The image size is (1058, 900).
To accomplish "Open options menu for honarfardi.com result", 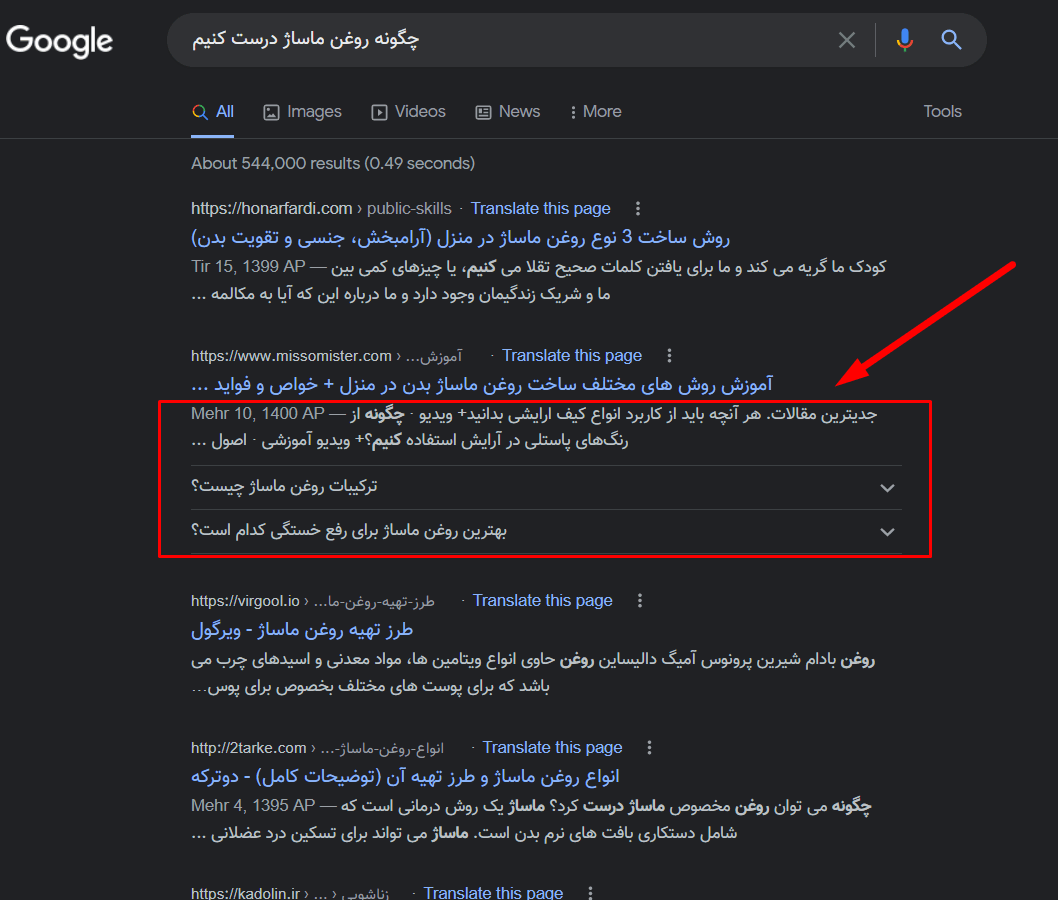I will point(638,209).
